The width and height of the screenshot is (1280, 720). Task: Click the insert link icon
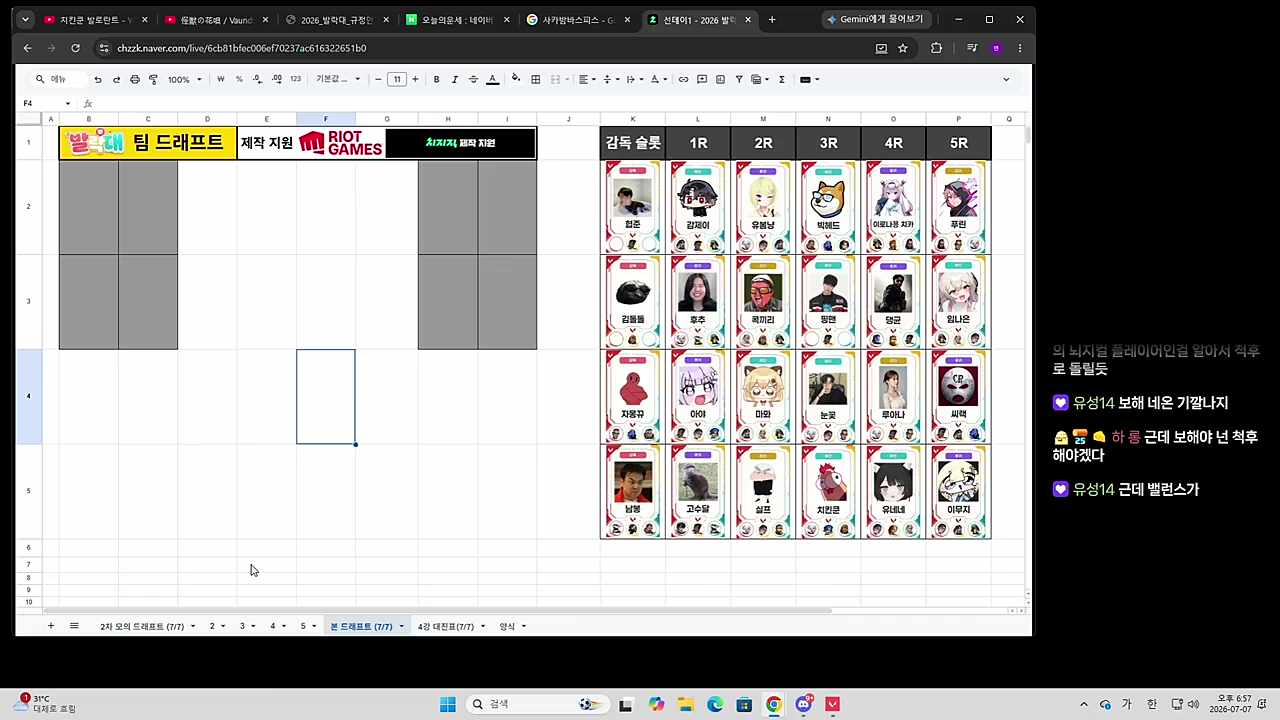(683, 79)
